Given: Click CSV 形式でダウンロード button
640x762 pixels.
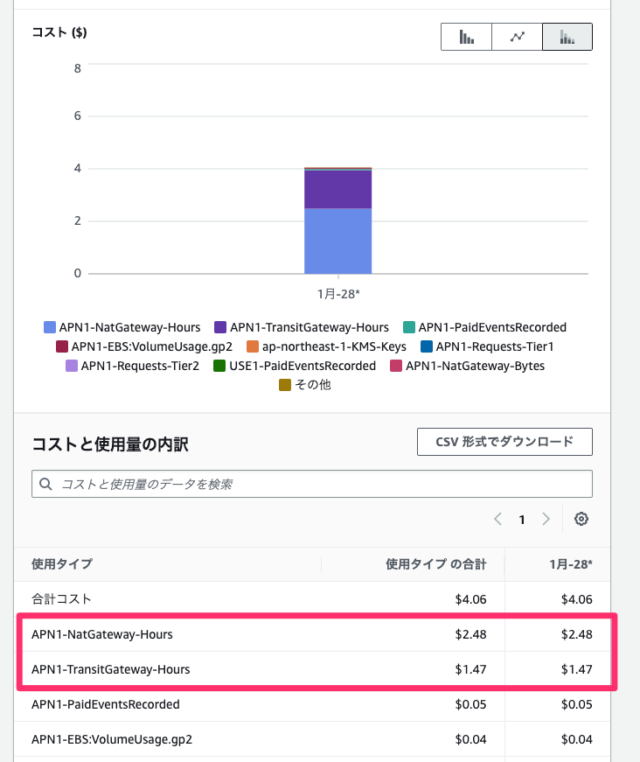Looking at the screenshot, I should tap(504, 441).
